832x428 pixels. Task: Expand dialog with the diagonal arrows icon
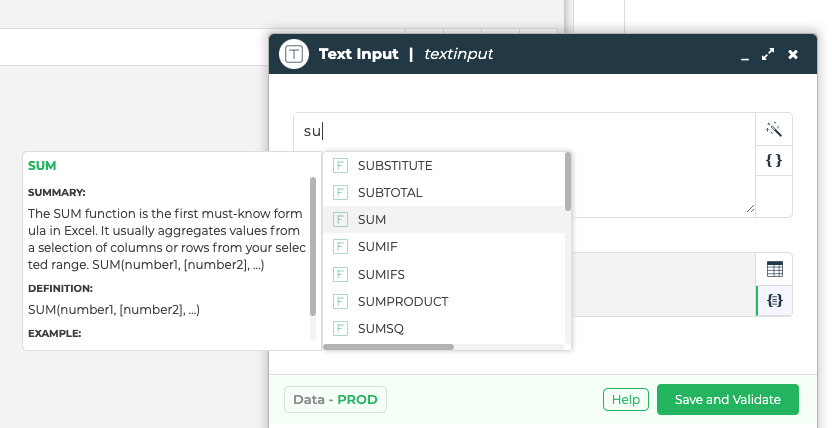tap(768, 54)
